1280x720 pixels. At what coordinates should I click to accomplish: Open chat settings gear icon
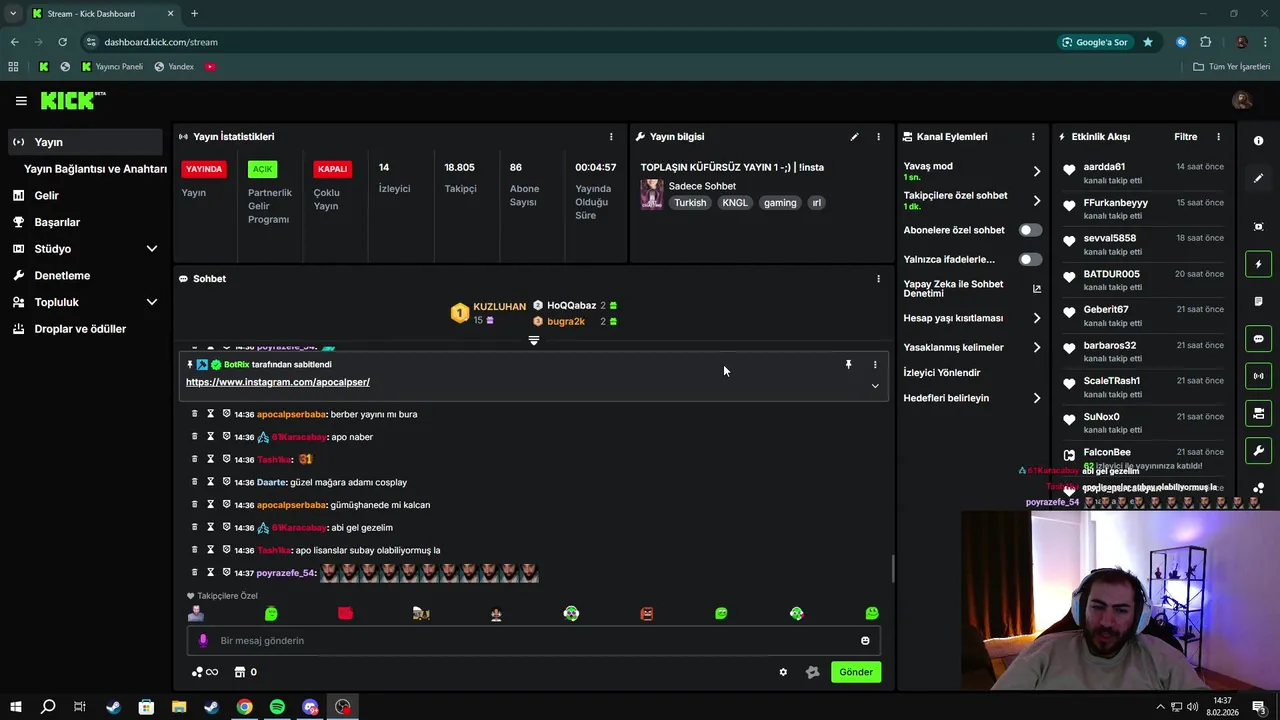(783, 672)
